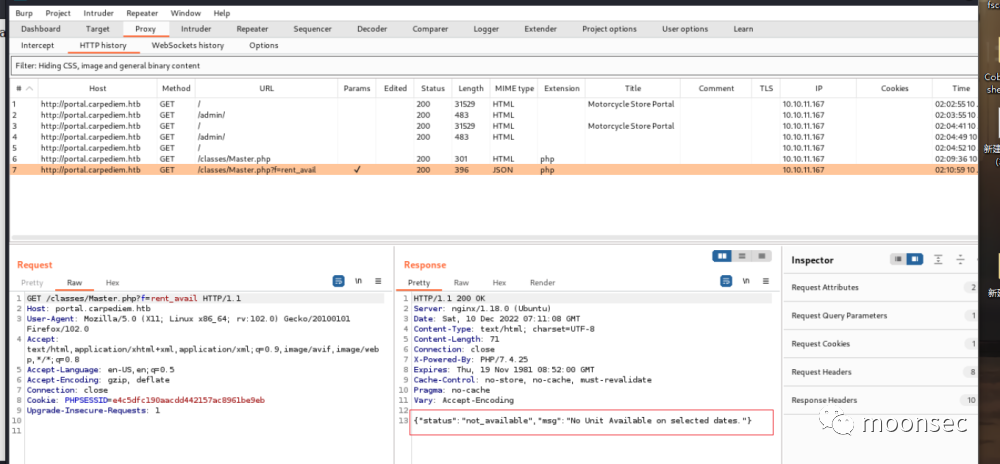
Task: Switch to the Sequencer tab
Action: (x=312, y=29)
